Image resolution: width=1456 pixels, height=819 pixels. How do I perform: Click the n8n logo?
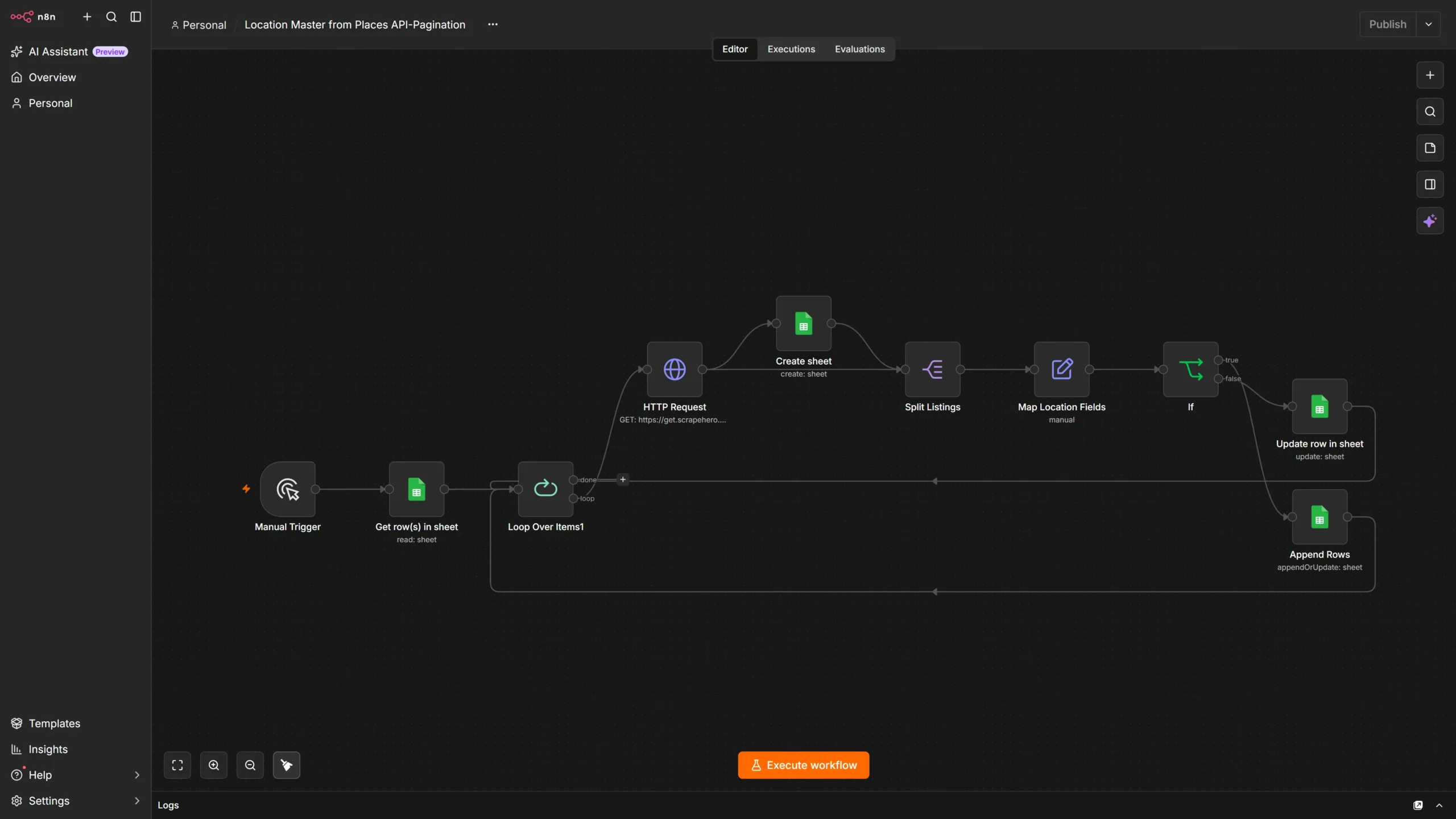[33, 16]
